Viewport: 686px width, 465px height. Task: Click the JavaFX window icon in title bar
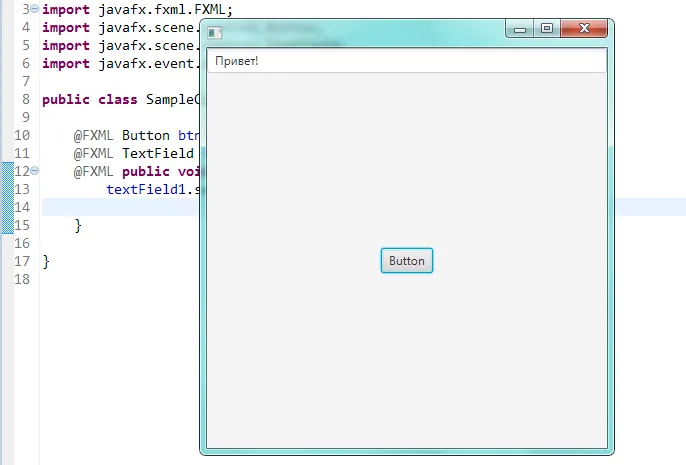[x=215, y=33]
